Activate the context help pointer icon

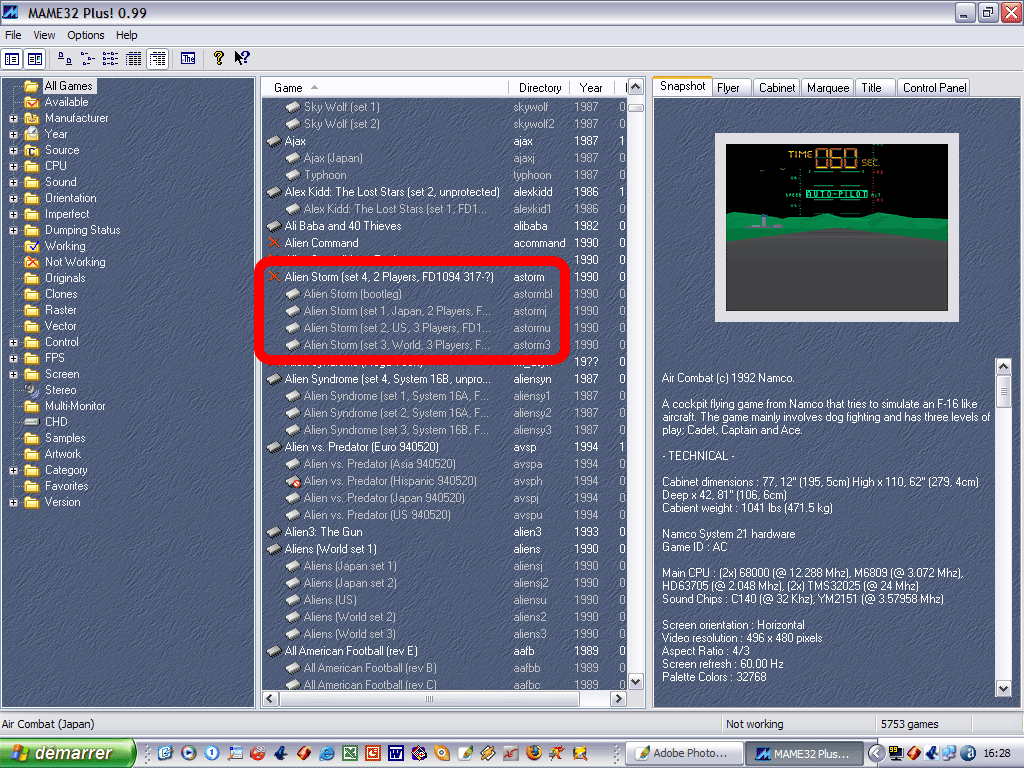[x=242, y=59]
